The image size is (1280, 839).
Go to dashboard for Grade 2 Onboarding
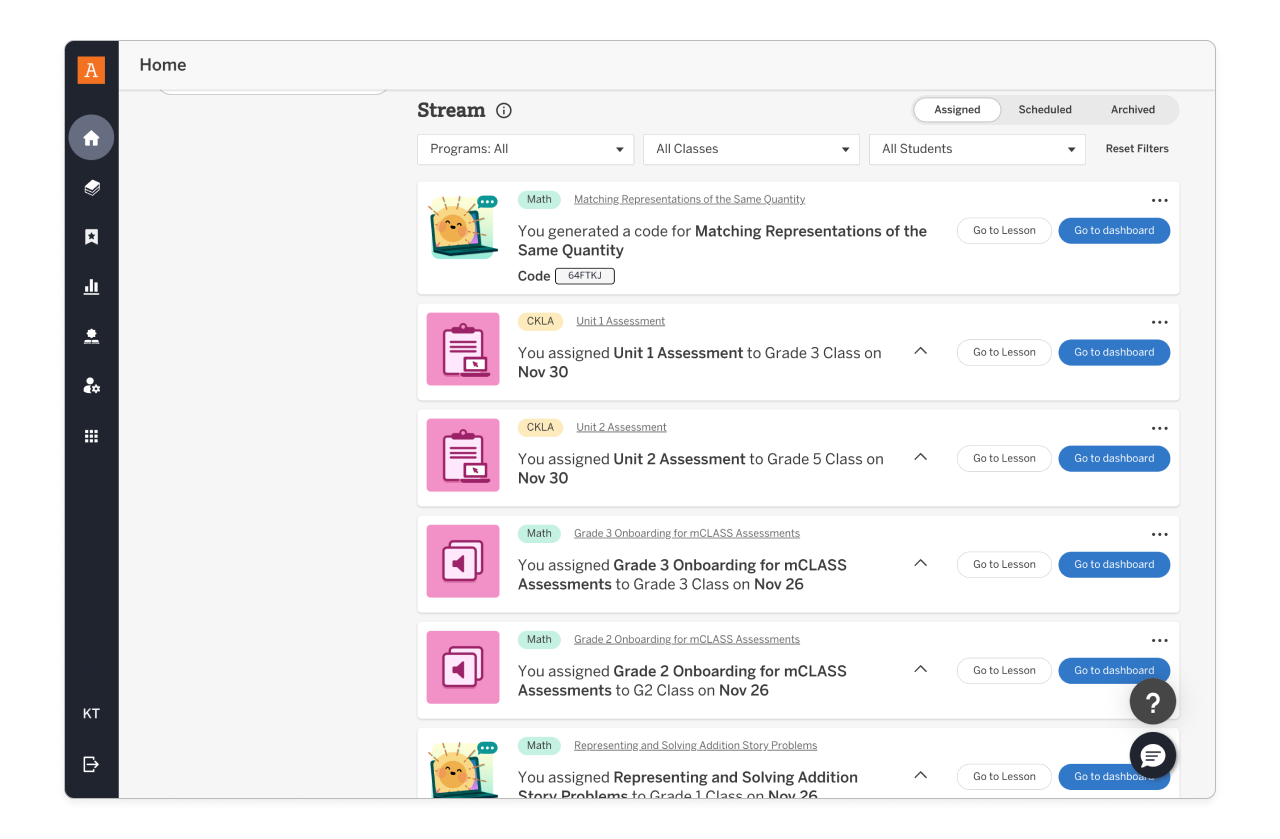point(1114,670)
